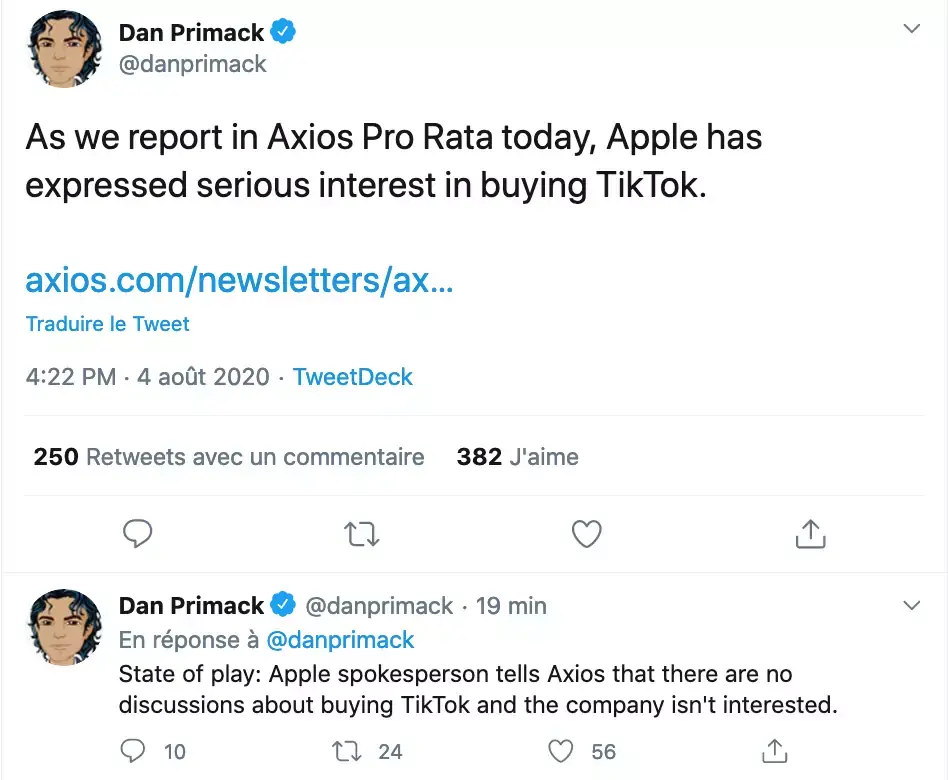The width and height of the screenshot is (948, 780).
Task: View the 382 J'aime list
Action: (x=517, y=457)
